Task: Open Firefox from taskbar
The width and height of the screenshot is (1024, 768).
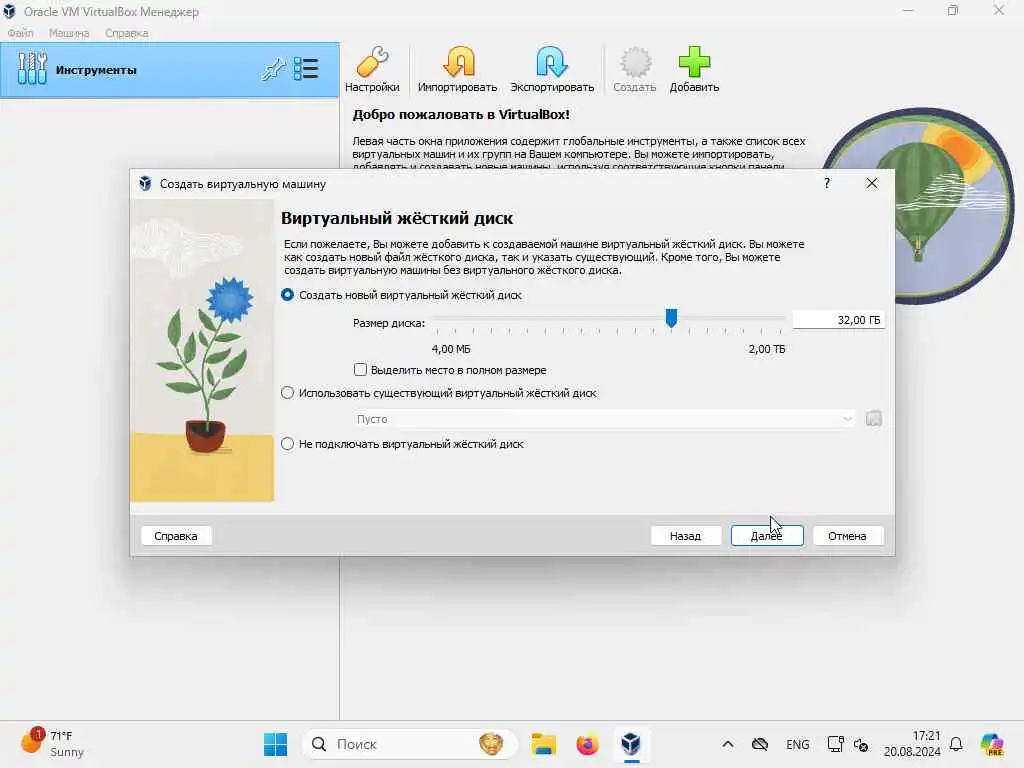Action: 587,744
